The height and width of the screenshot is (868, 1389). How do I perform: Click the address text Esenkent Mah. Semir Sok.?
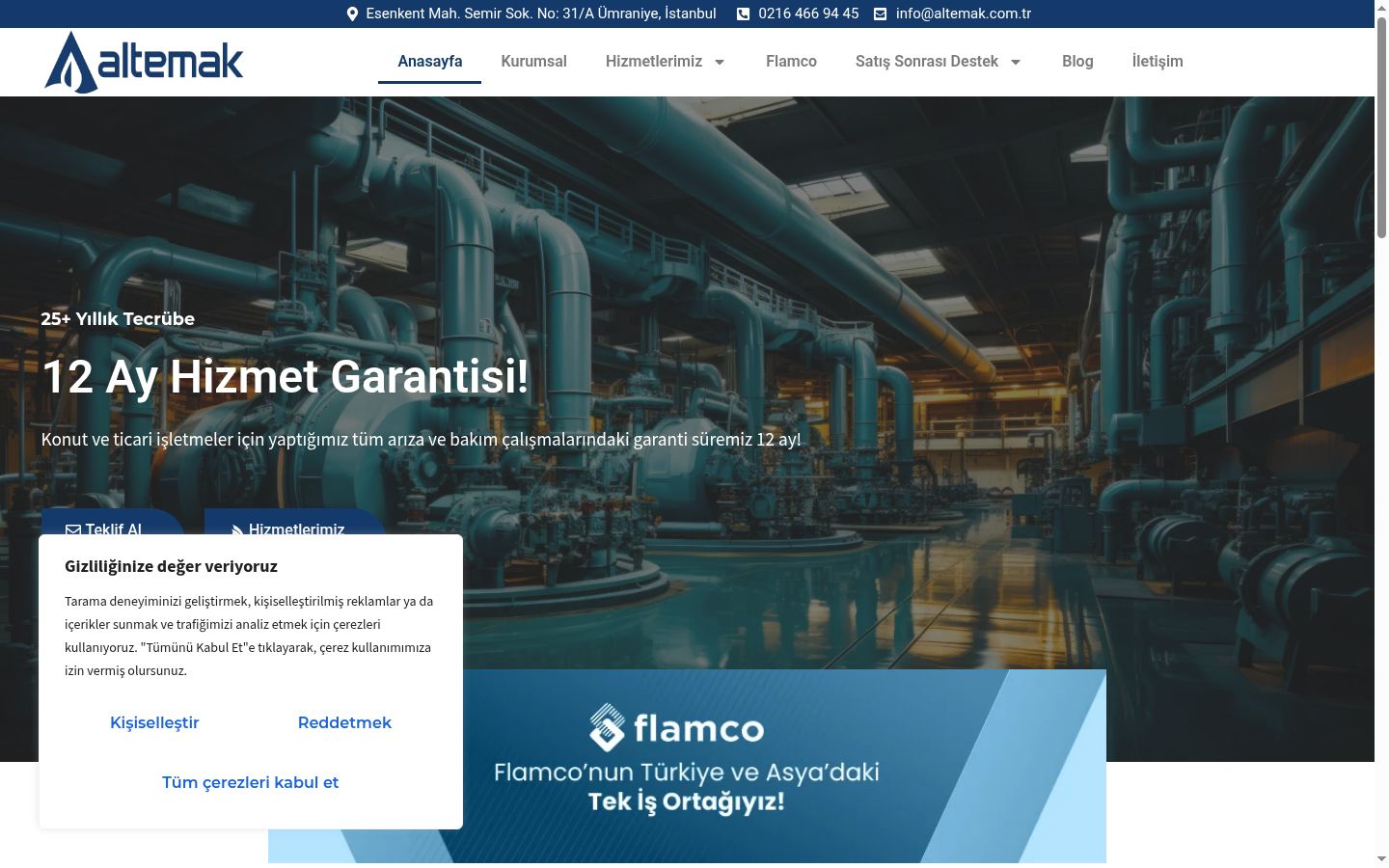click(541, 14)
